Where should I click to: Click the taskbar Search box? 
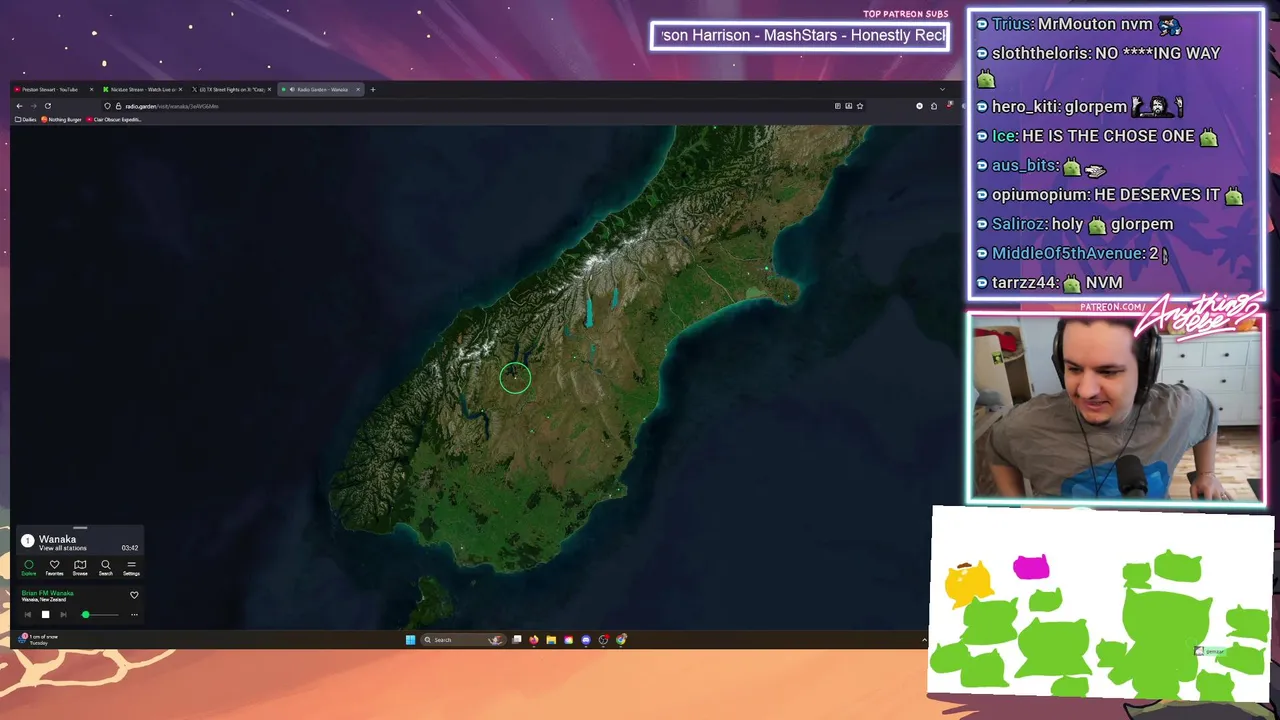point(463,640)
